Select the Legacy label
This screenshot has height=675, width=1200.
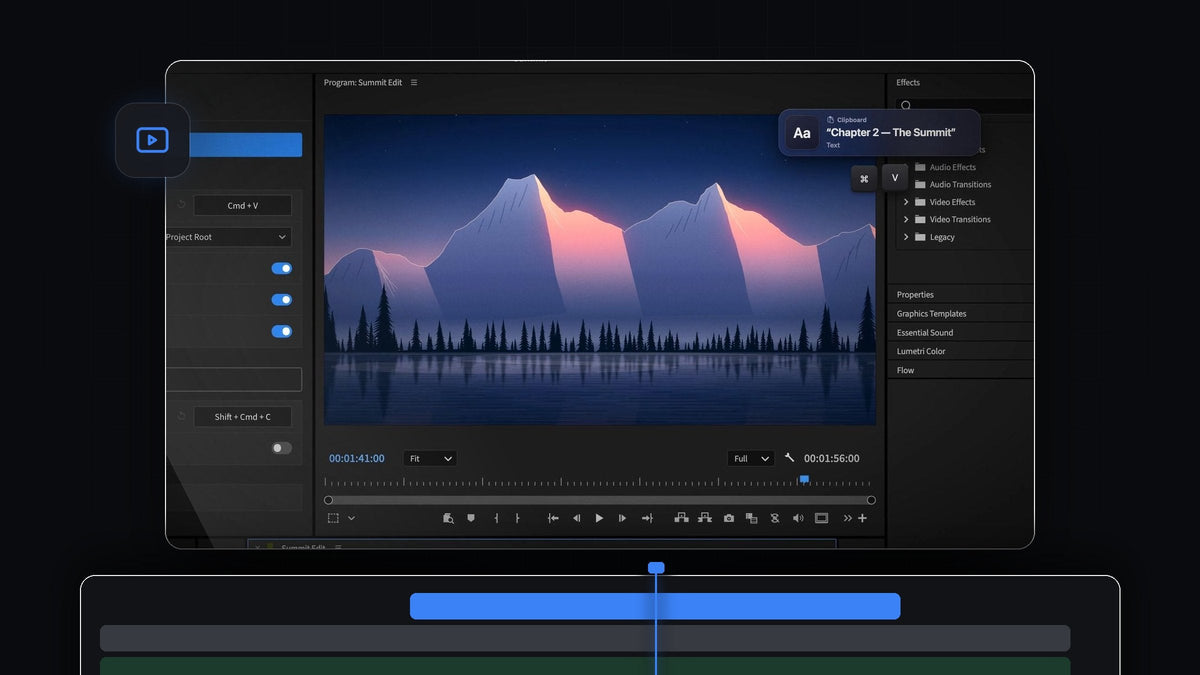(x=942, y=237)
